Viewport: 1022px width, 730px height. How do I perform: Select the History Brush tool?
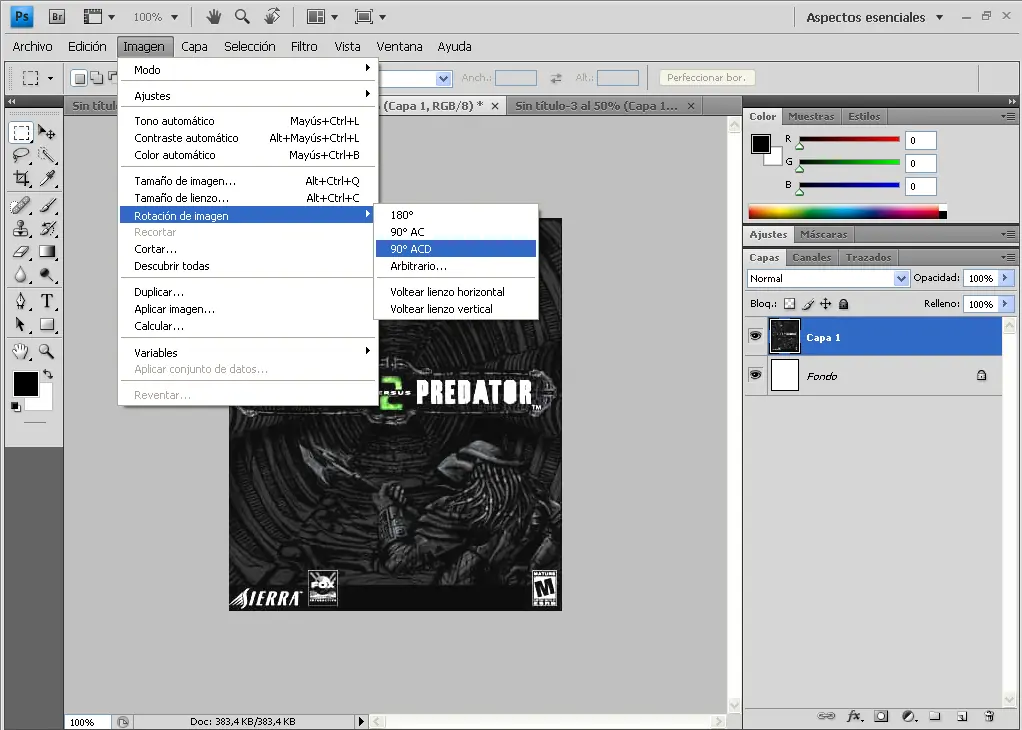(x=46, y=229)
